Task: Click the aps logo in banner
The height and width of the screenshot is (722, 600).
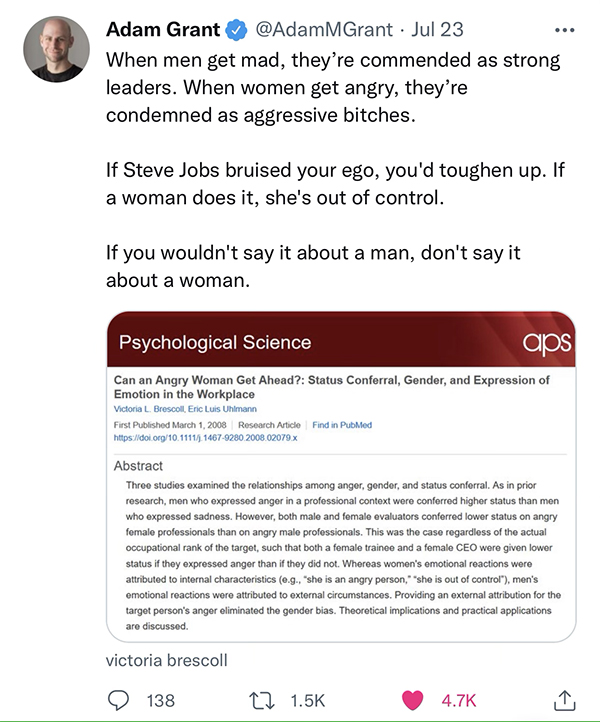Action: pos(545,341)
